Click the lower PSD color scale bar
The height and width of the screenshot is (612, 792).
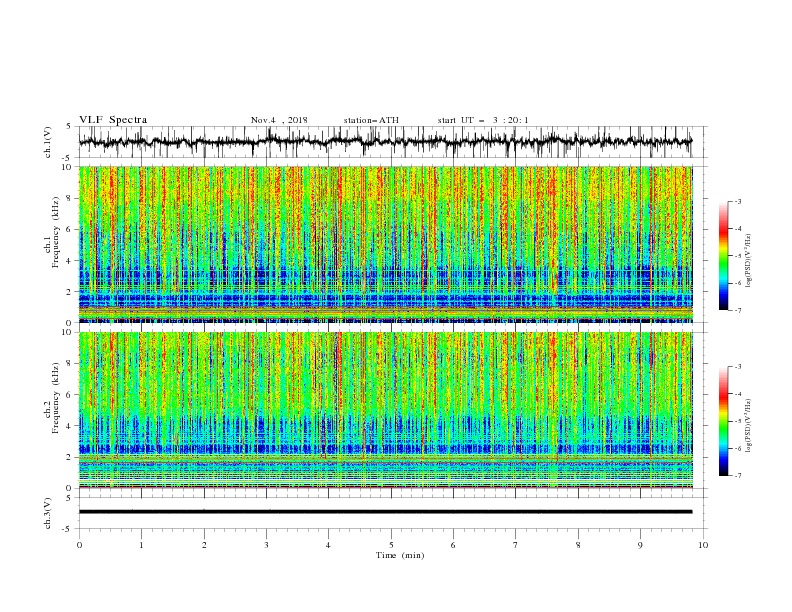(723, 421)
